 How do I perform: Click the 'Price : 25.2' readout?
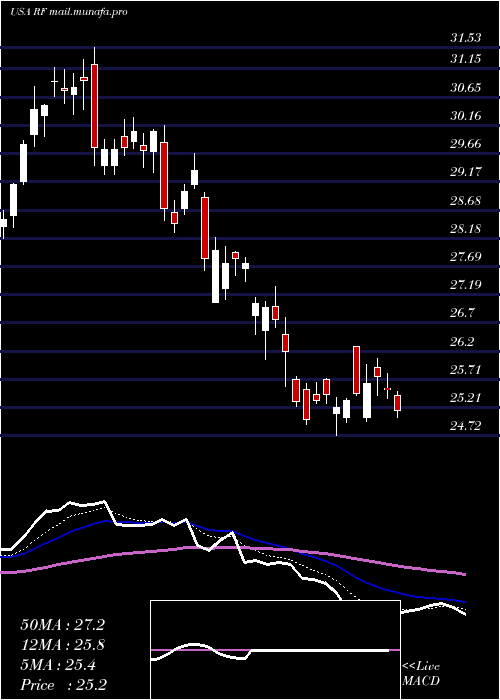click(63, 685)
